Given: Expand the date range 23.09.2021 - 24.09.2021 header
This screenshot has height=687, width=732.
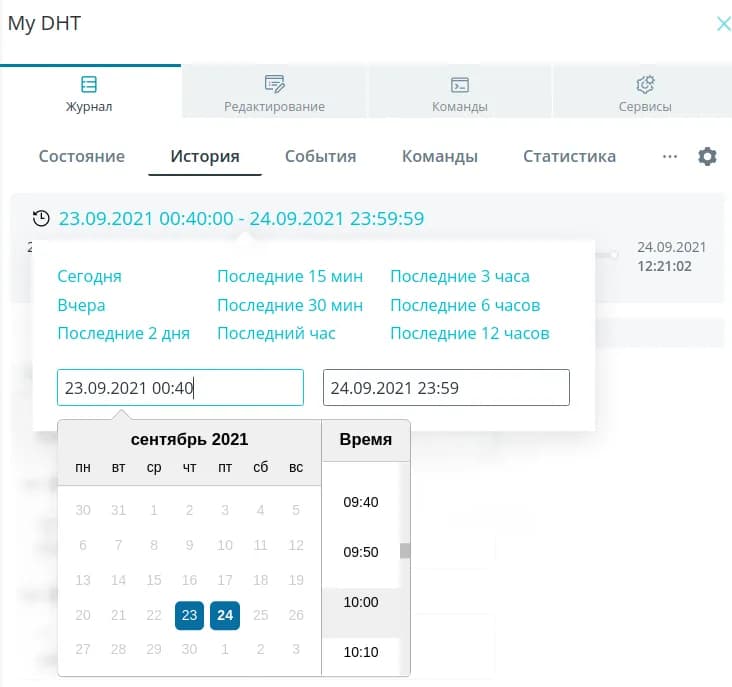Looking at the screenshot, I should 241,219.
